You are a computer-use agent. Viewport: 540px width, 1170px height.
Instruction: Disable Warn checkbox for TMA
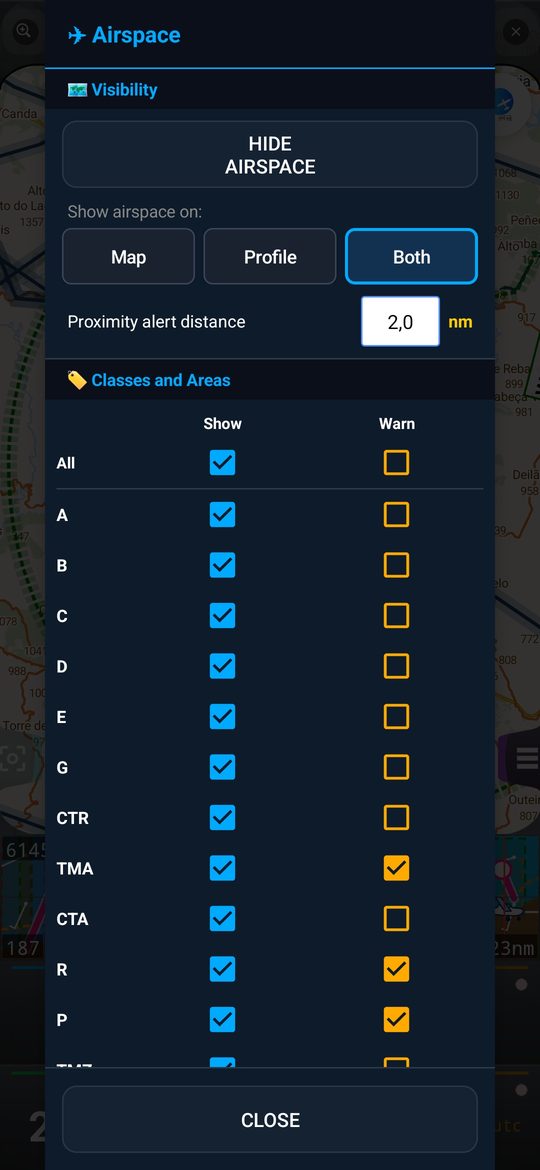pos(396,868)
